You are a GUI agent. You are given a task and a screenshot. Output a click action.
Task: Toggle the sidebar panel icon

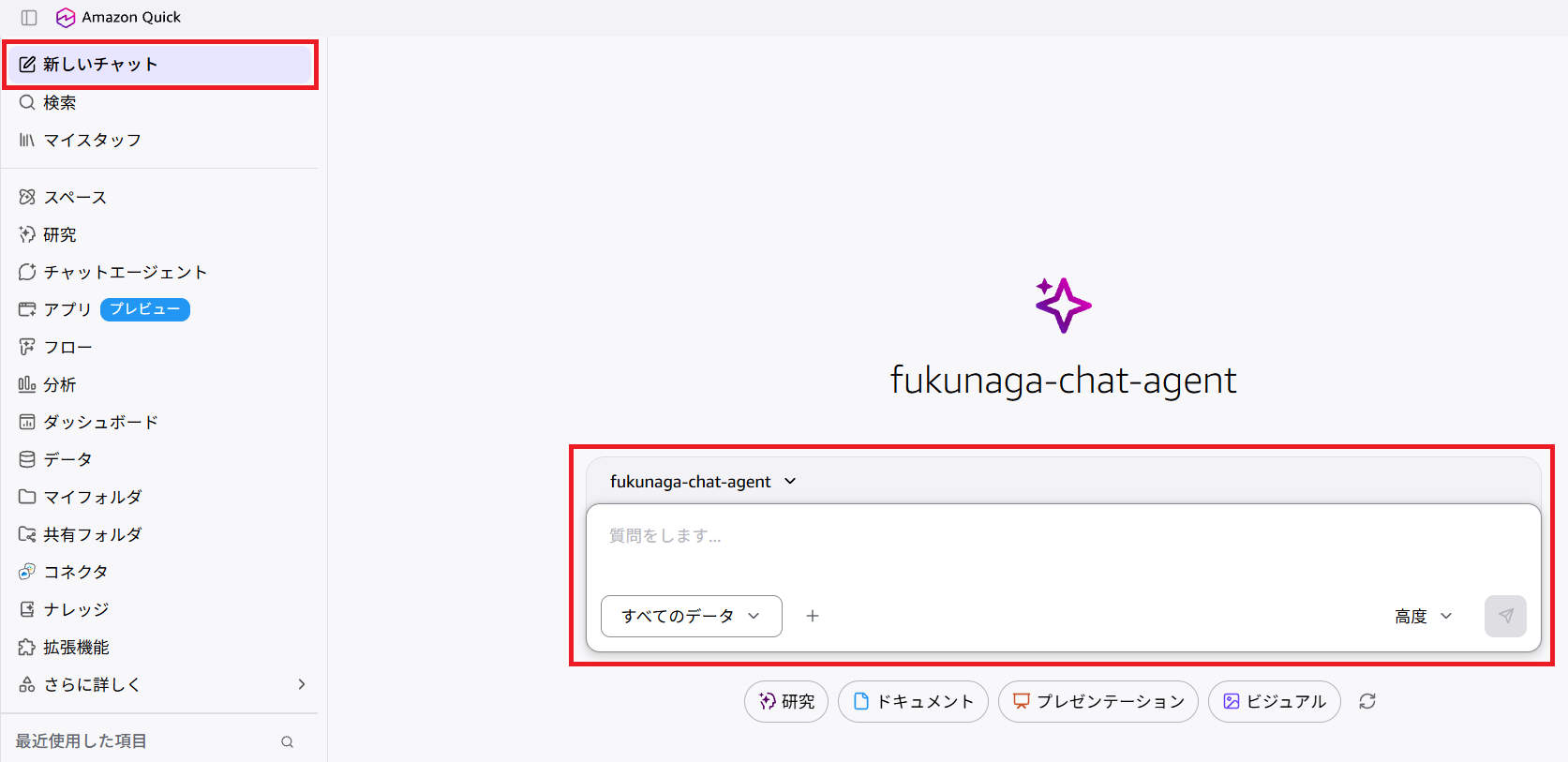click(29, 18)
